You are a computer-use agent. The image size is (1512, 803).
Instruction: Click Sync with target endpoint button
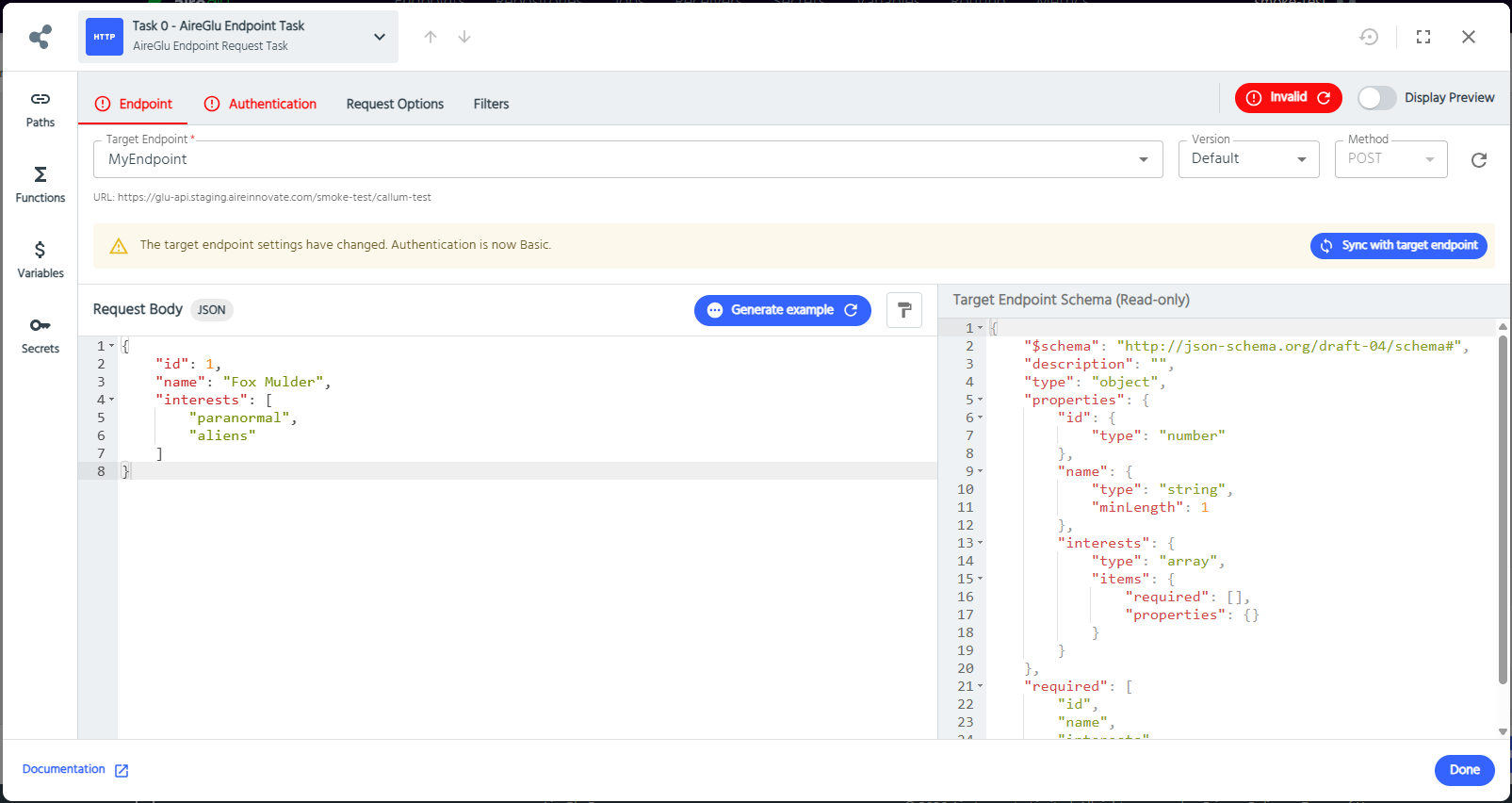click(x=1398, y=245)
